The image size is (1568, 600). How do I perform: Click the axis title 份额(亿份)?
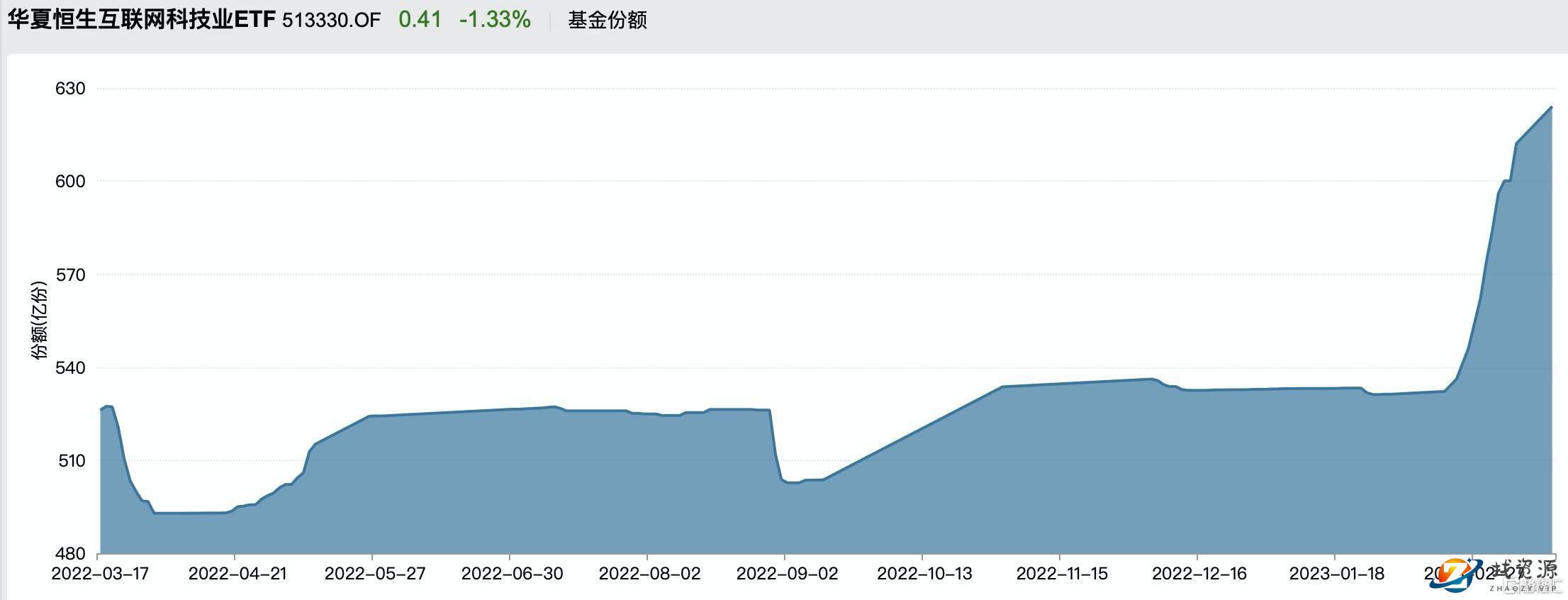click(x=38, y=321)
